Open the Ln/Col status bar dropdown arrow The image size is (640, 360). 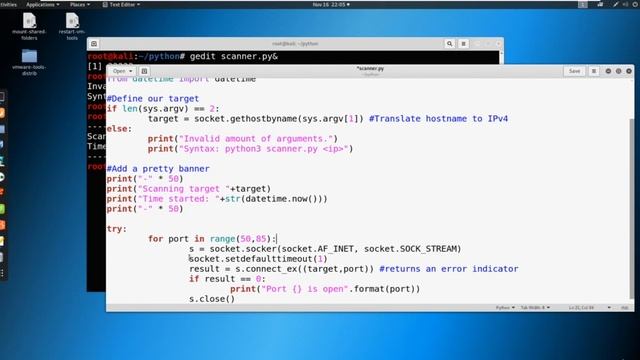609,307
